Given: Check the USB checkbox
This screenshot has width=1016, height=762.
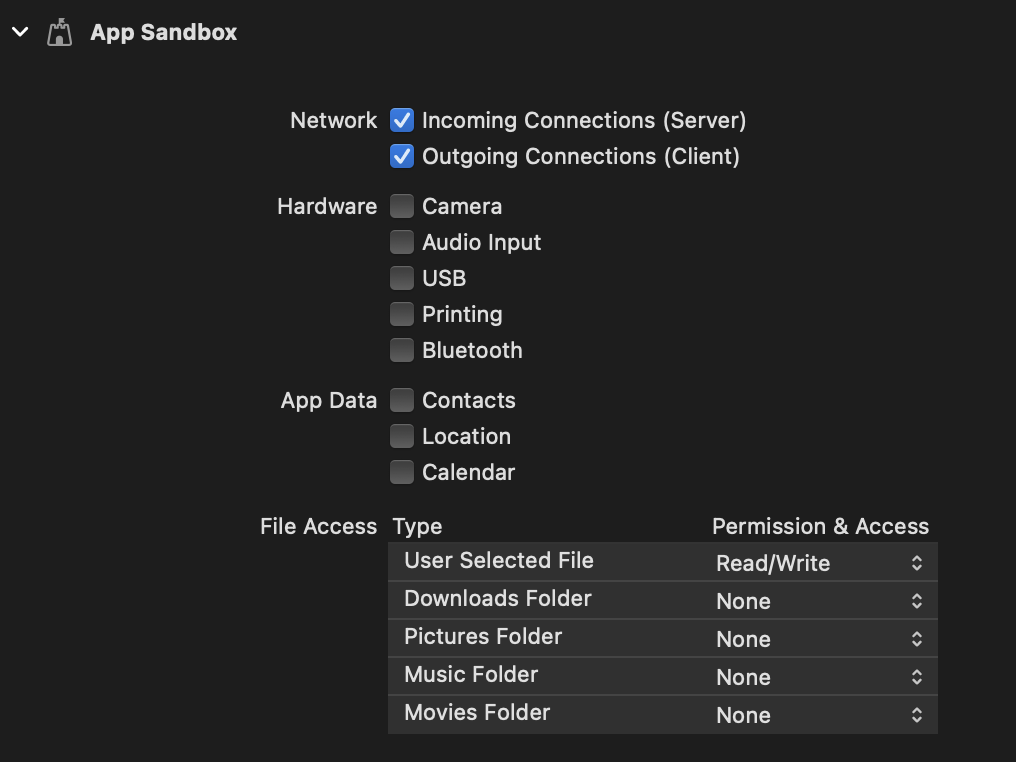Looking at the screenshot, I should pos(401,278).
